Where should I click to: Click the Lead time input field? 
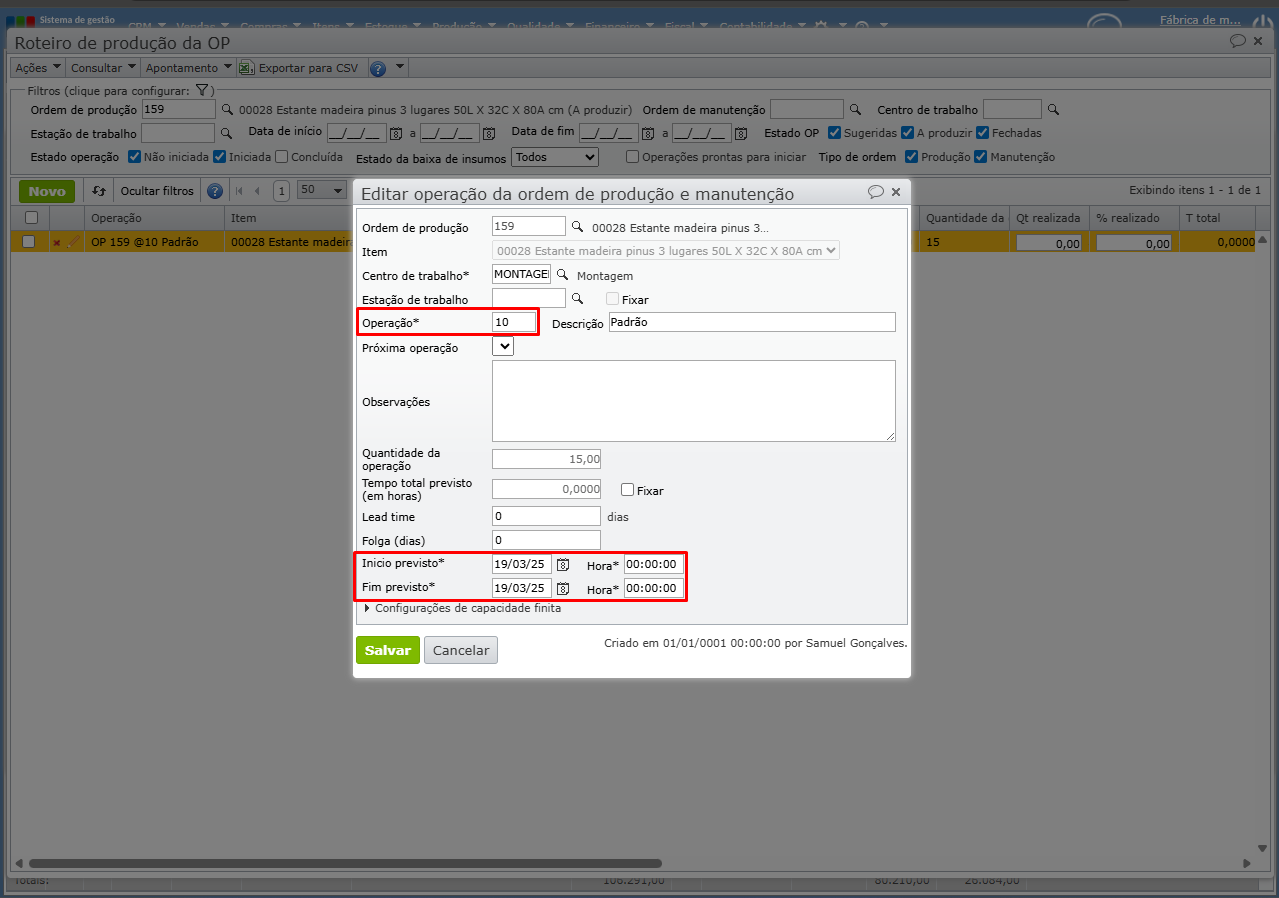pos(547,516)
